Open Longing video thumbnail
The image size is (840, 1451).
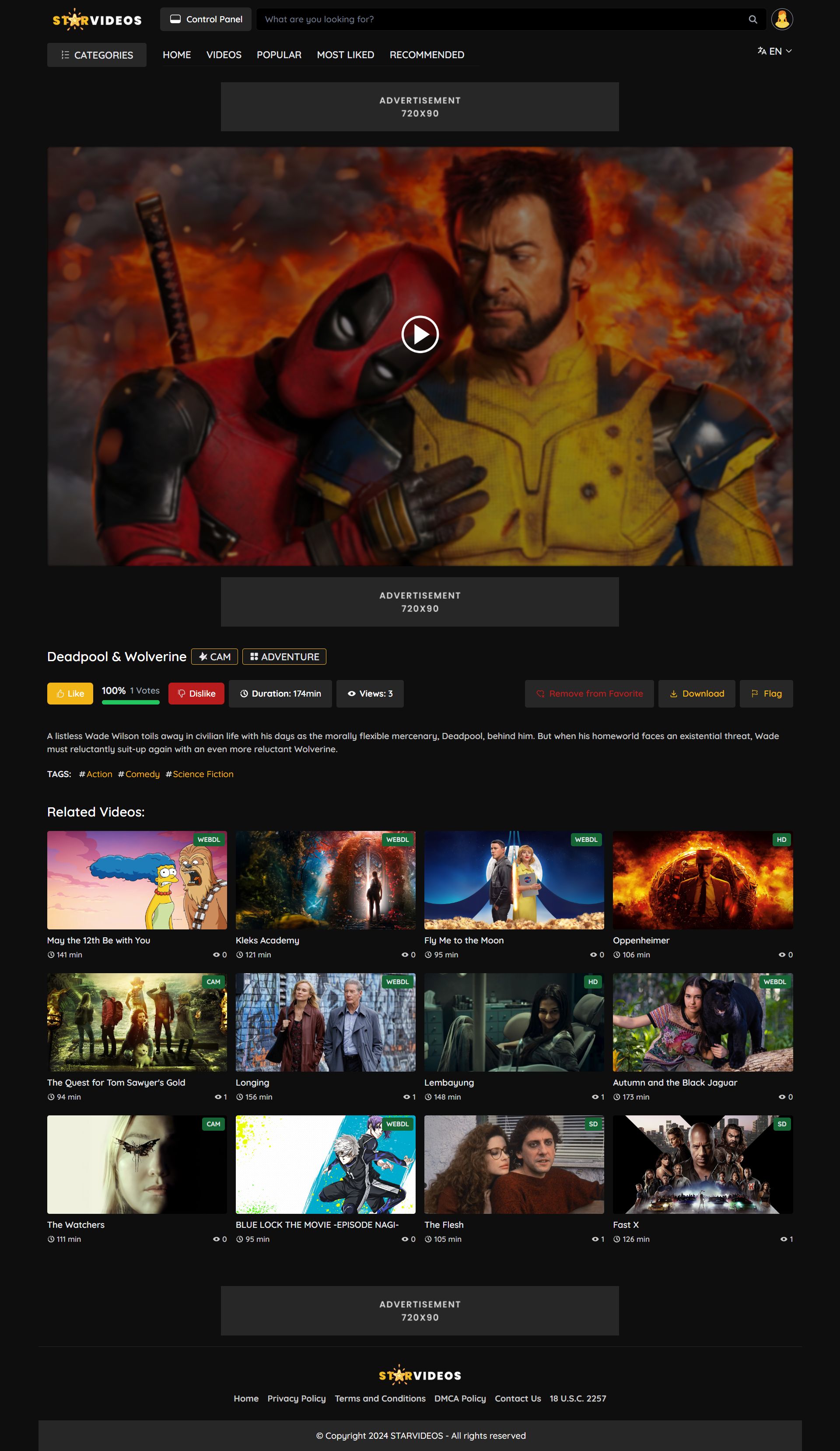[325, 1022]
